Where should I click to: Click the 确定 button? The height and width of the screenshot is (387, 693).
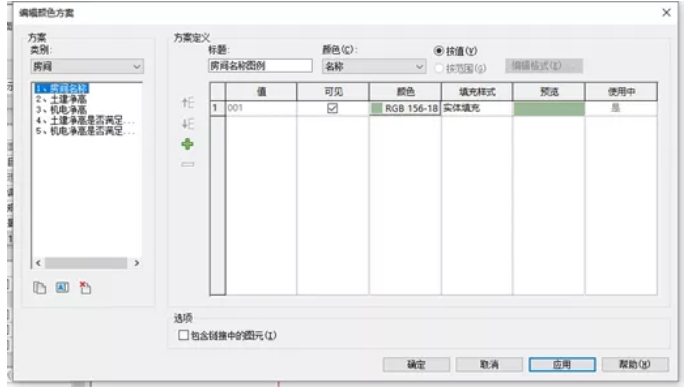pos(416,364)
